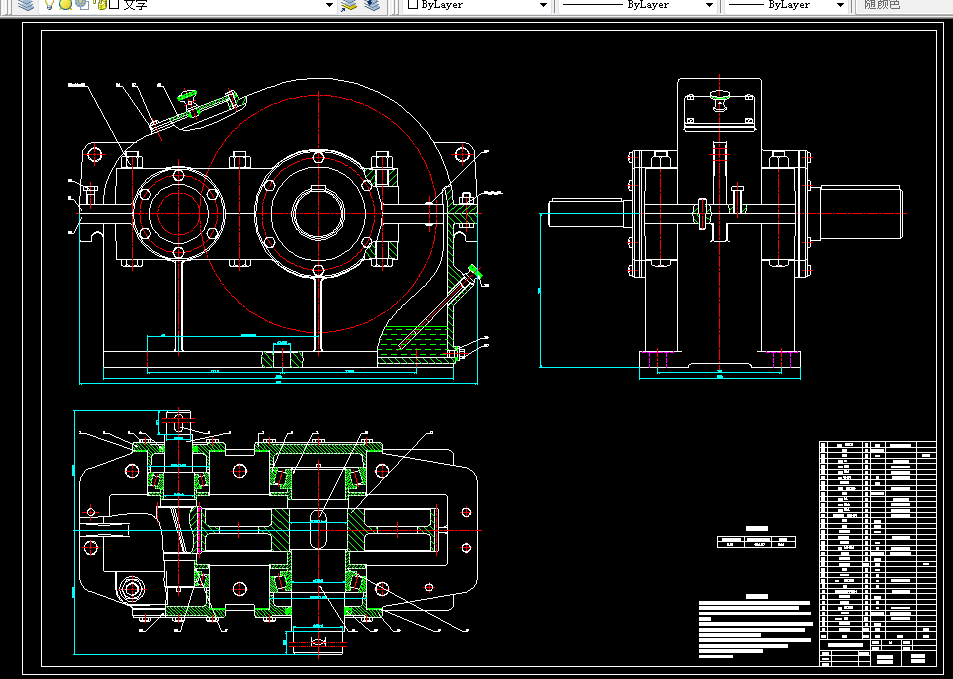Click the inspection cover handle on top

189,98
